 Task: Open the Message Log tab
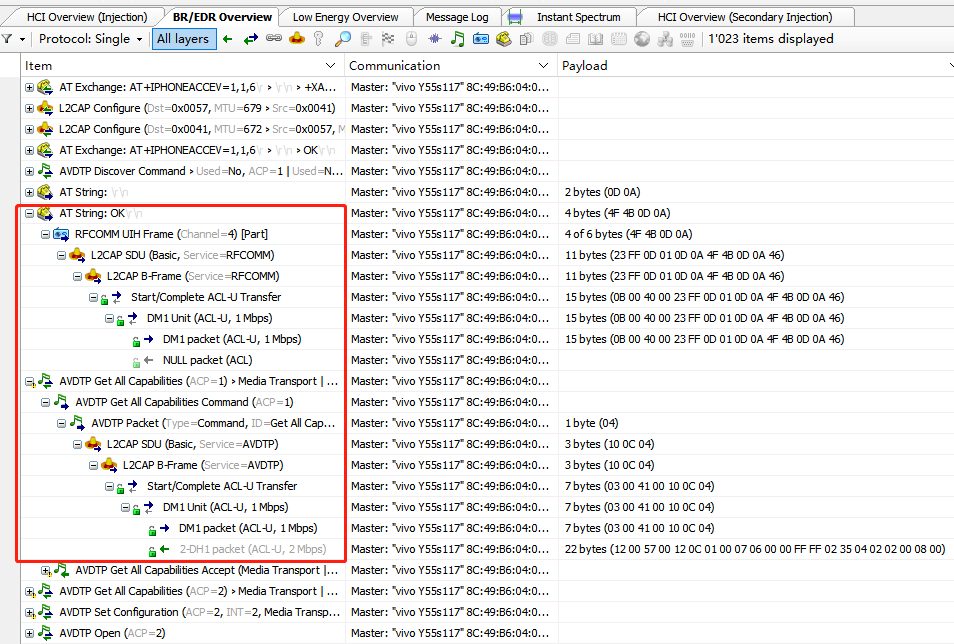click(457, 17)
